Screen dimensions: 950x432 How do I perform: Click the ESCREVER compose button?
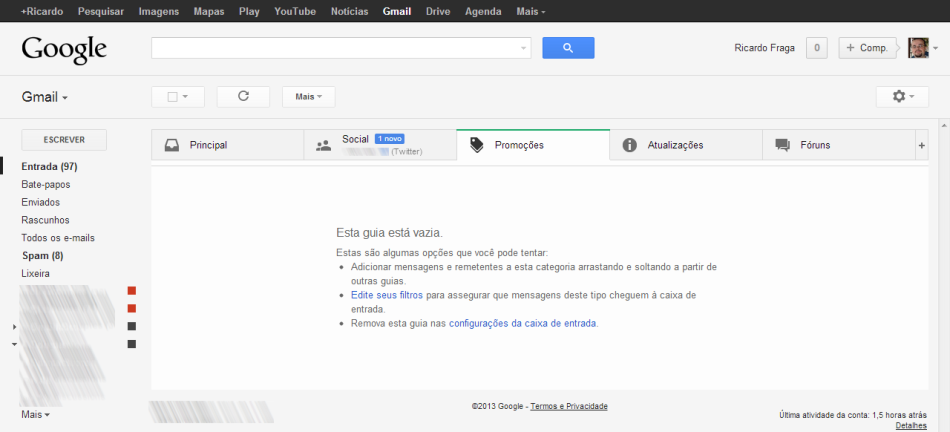pos(64,140)
